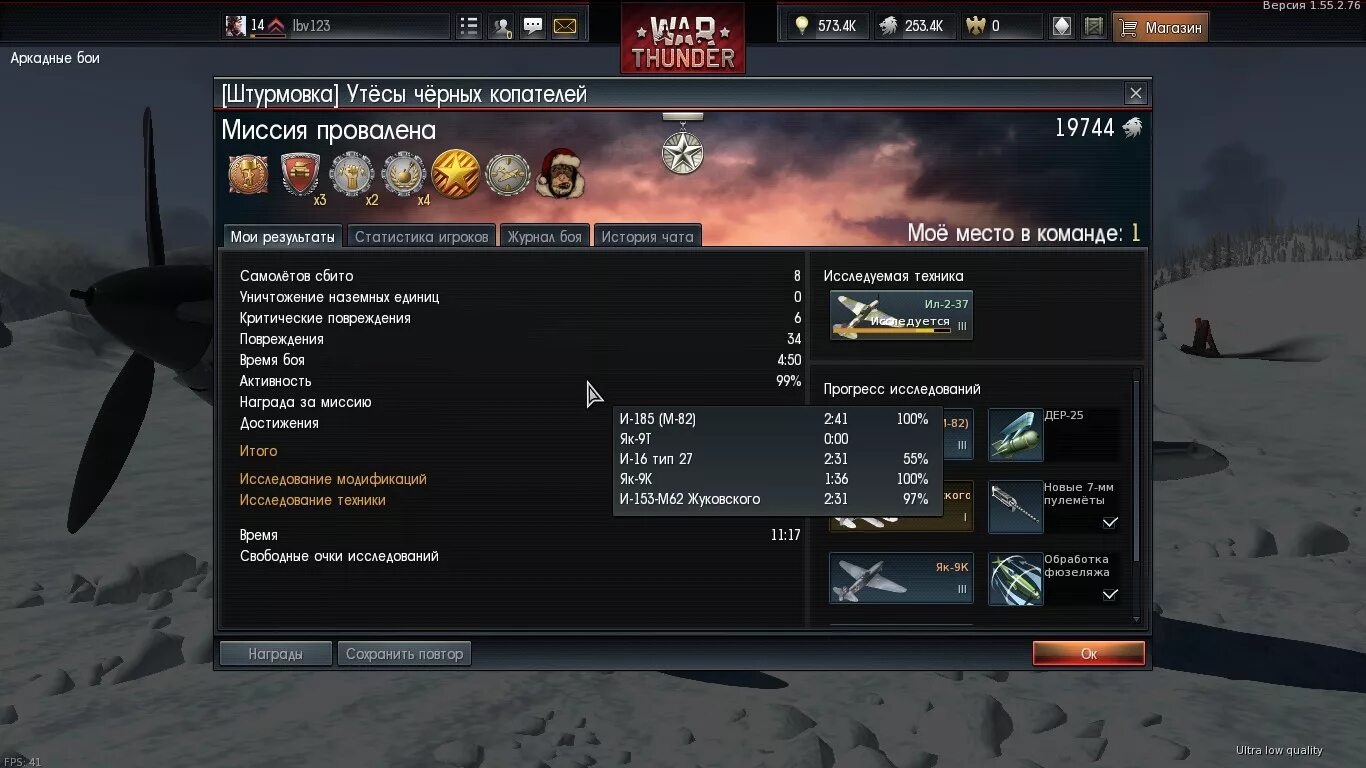
Task: Toggle the 'Новые 7-мм пулемёты' checkbox
Action: click(x=1110, y=522)
